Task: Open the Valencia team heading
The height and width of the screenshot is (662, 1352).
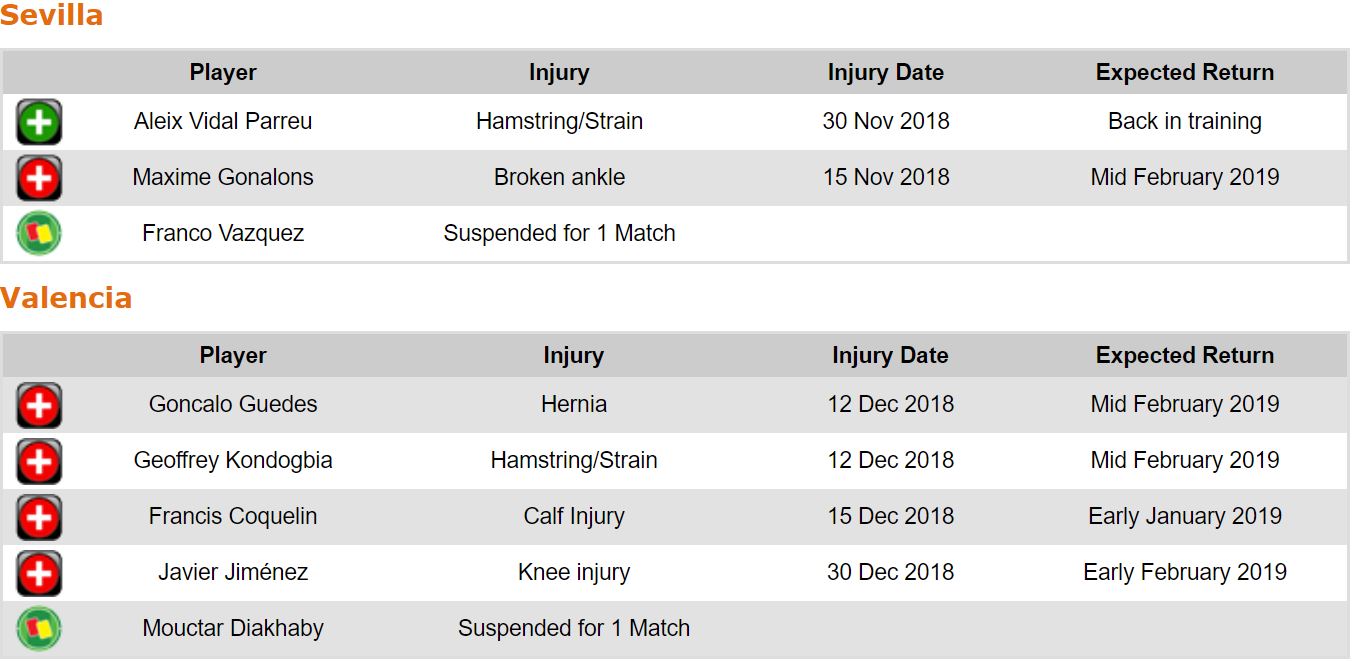Action: pyautogui.click(x=66, y=298)
